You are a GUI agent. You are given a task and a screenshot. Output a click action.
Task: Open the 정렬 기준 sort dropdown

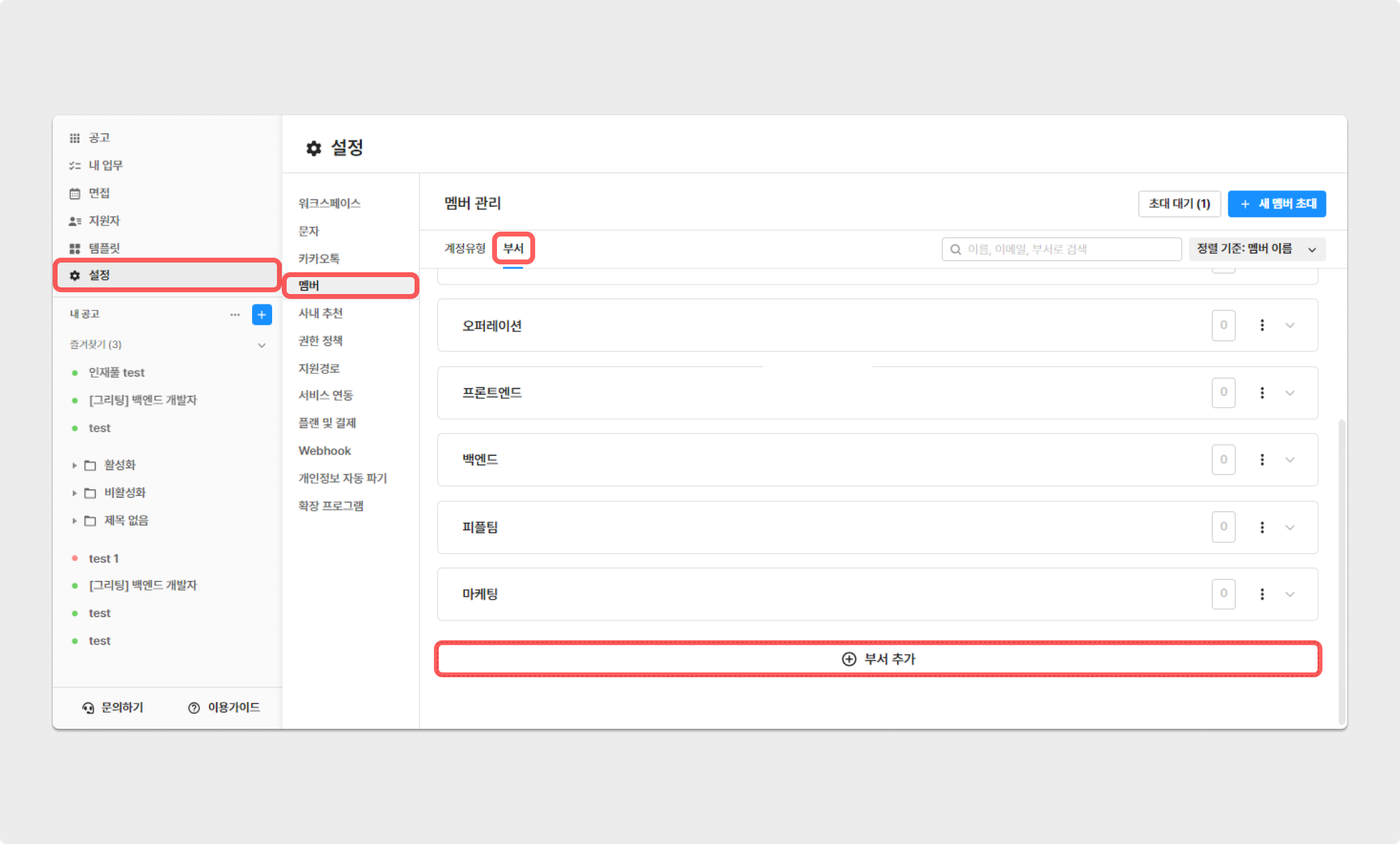tap(1257, 249)
